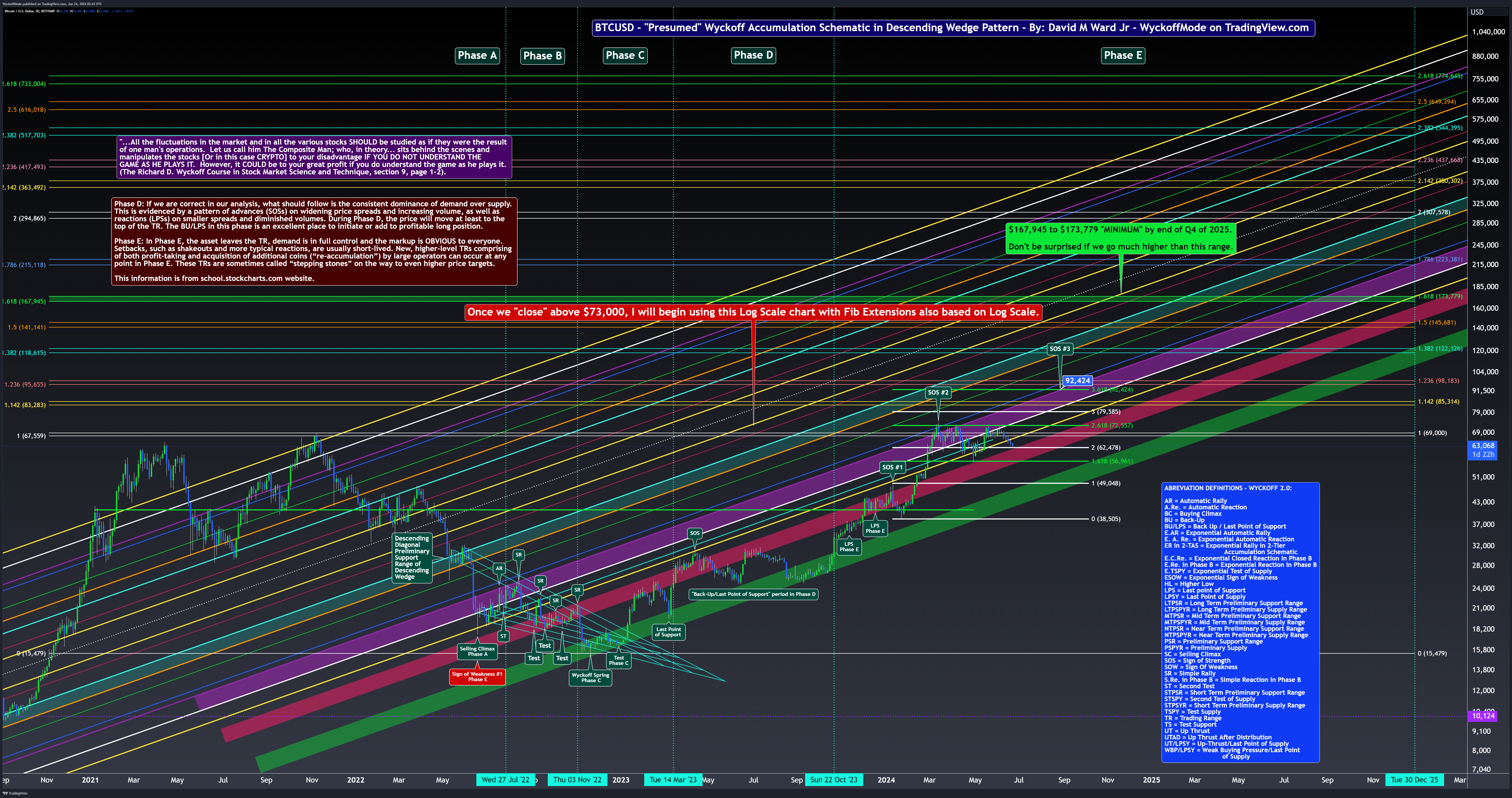Click the BTCUSD Wyckoff Accumulation Schematic title banner
The image size is (1512, 798).
953,28
